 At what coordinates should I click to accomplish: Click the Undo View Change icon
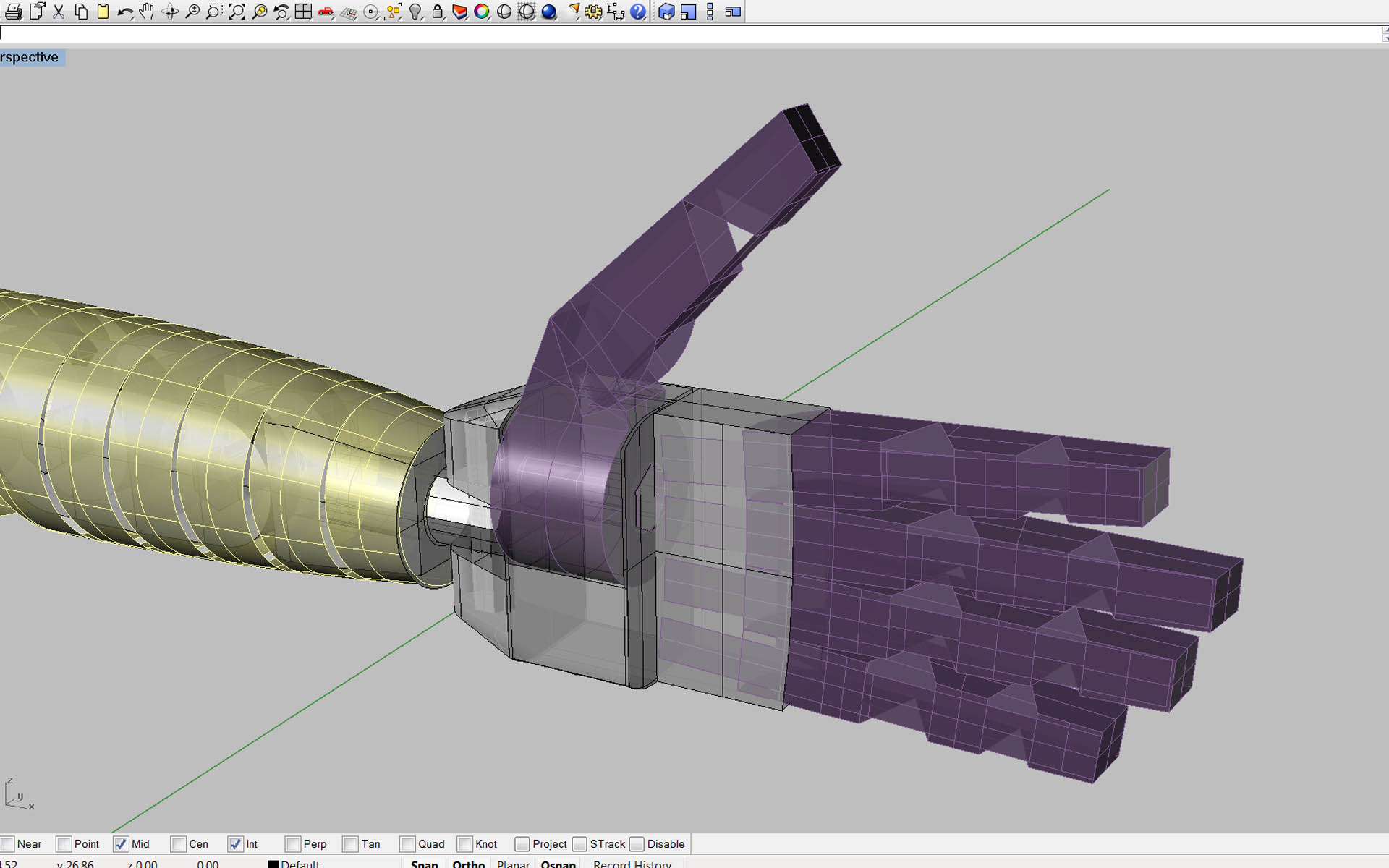pos(281,12)
